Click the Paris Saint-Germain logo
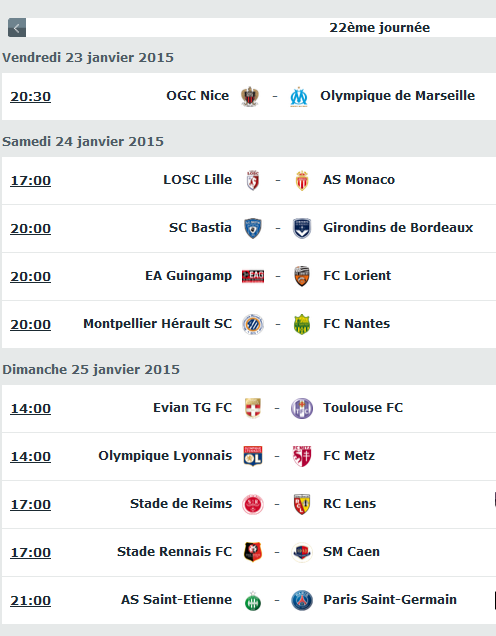Screen dimensions: 496x636 point(302,600)
